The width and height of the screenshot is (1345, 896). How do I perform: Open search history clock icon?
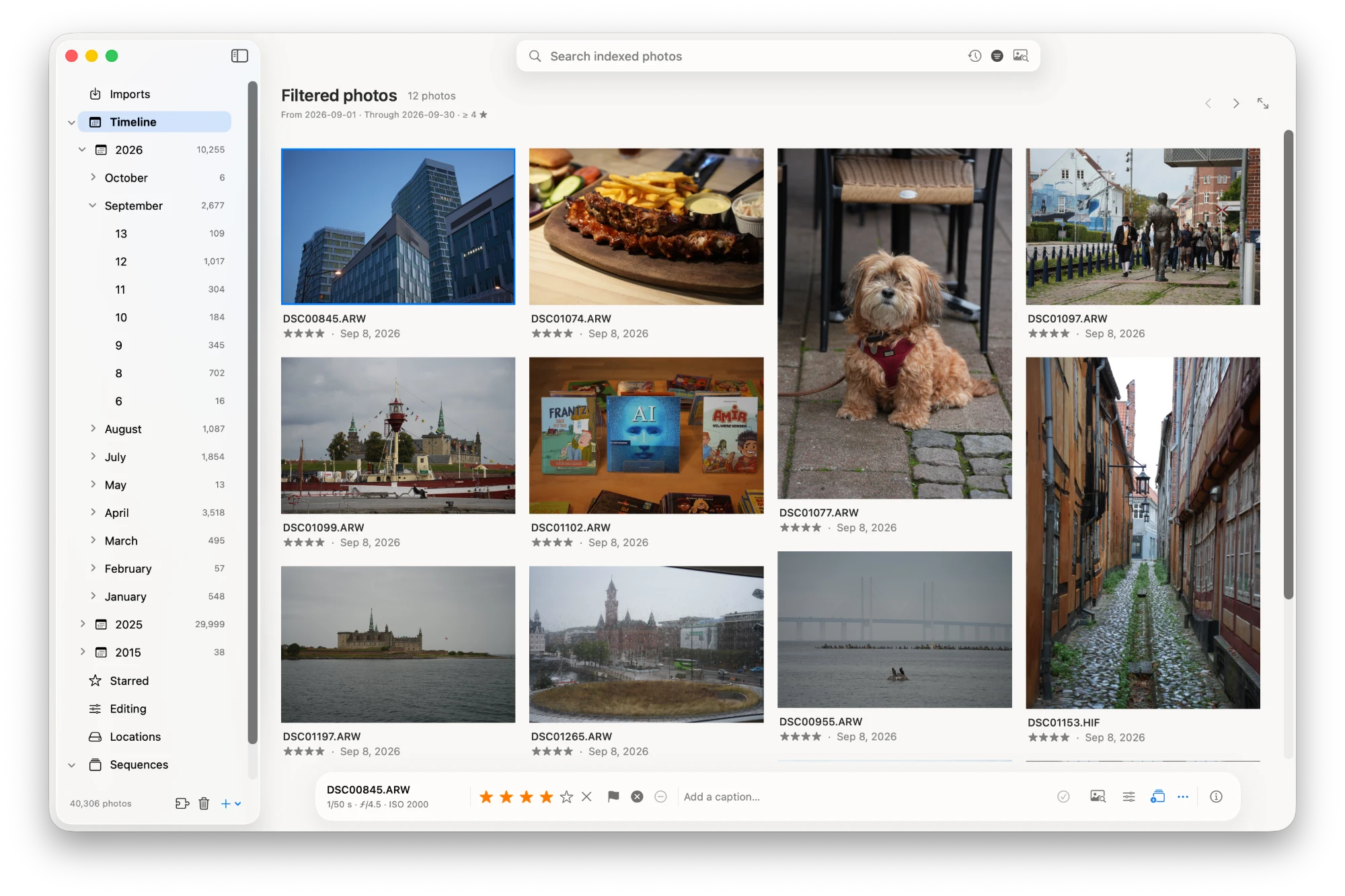pyautogui.click(x=974, y=56)
